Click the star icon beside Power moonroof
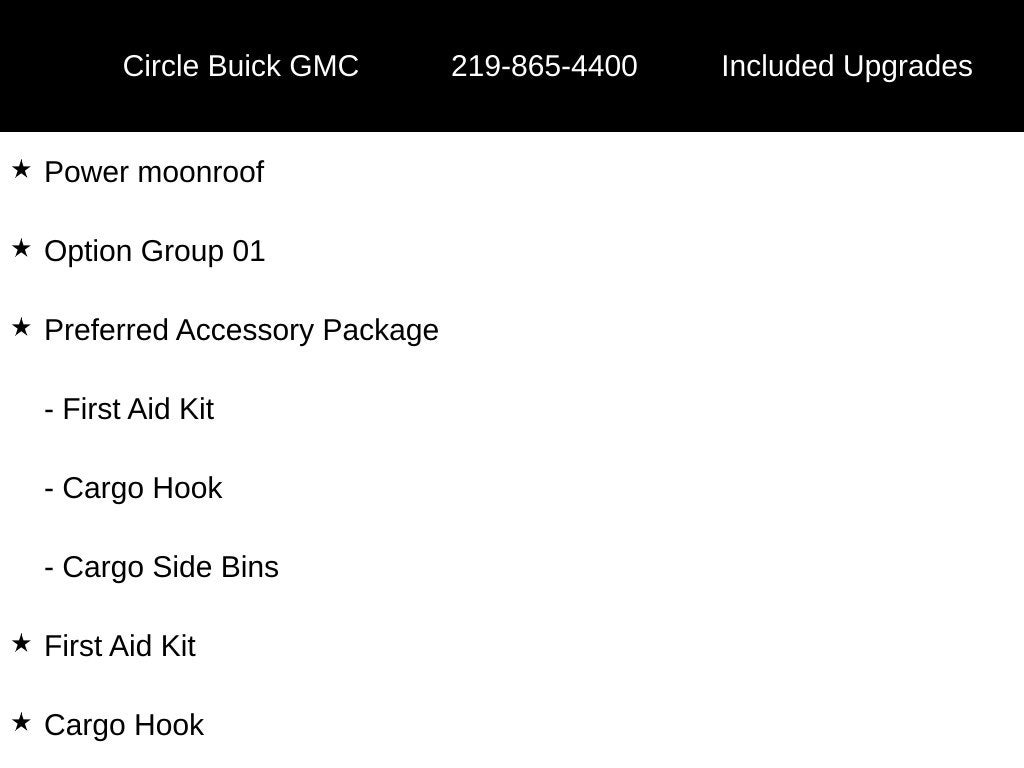Screen dimensions: 1024x768 pyautogui.click(x=21, y=170)
